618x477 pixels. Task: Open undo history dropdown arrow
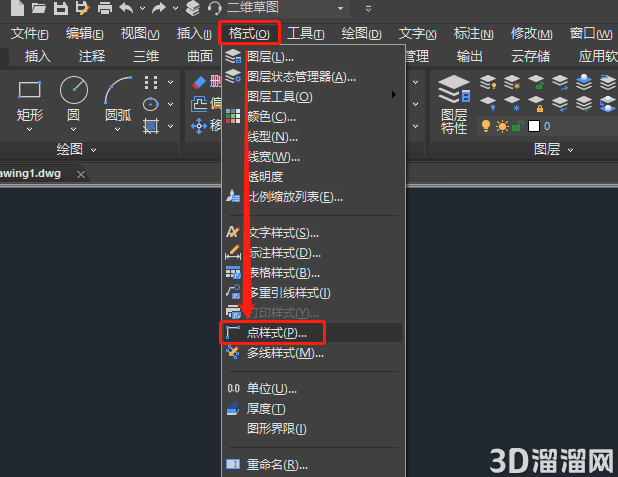tap(143, 8)
